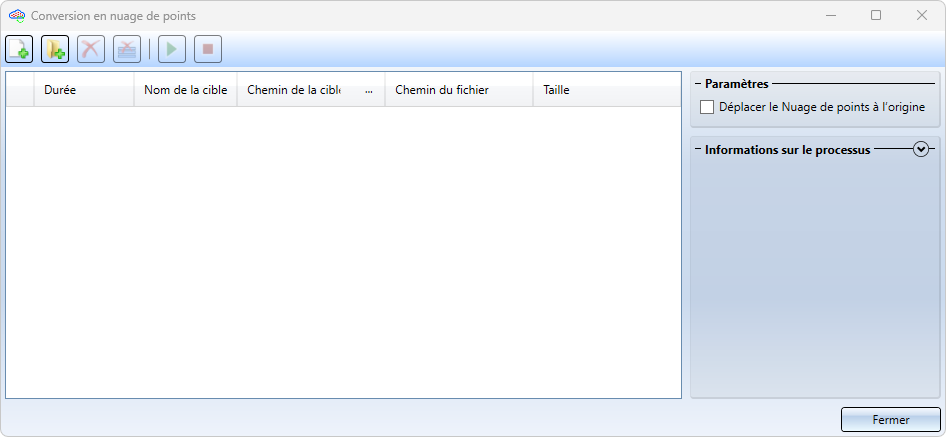Click the 'Chemin du fichier' column header

click(x=458, y=90)
